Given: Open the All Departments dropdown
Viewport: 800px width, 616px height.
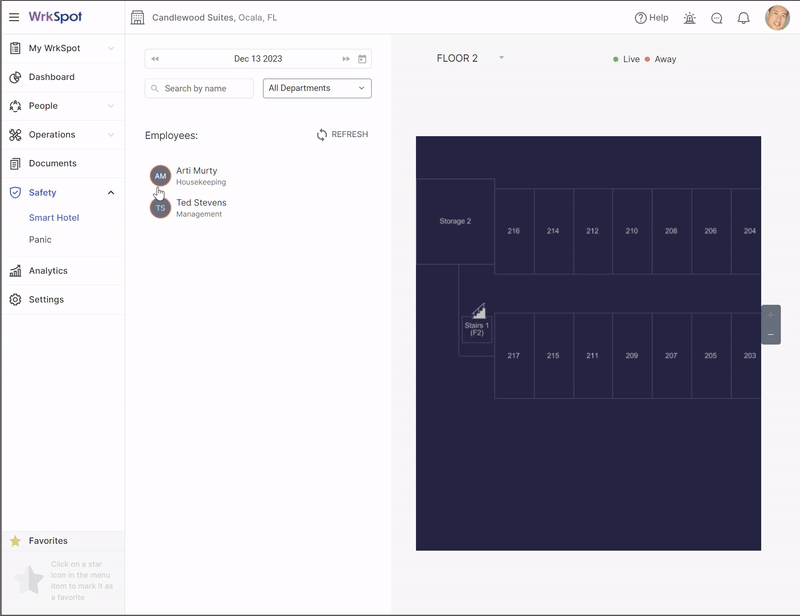Looking at the screenshot, I should click(x=317, y=88).
